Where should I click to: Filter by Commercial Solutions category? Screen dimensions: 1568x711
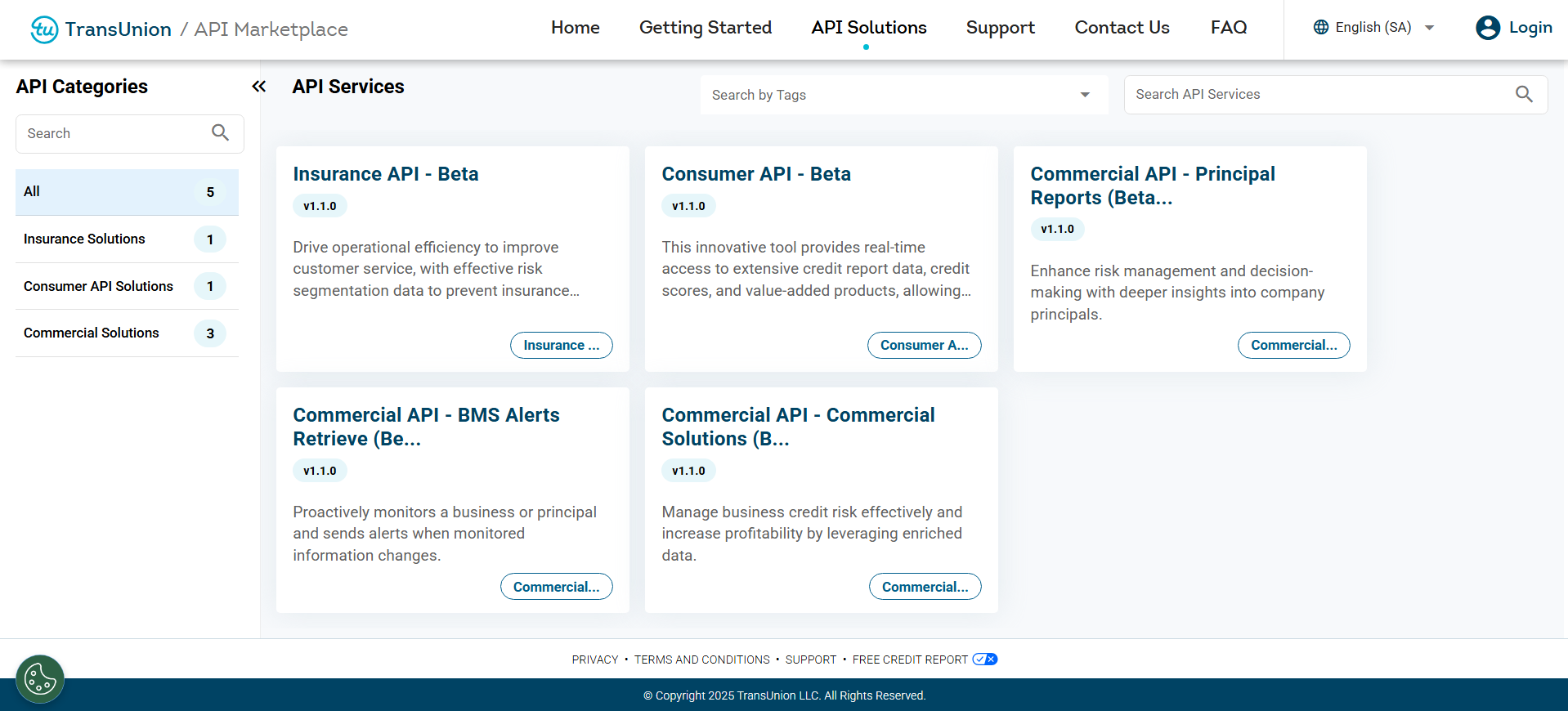[x=127, y=333]
